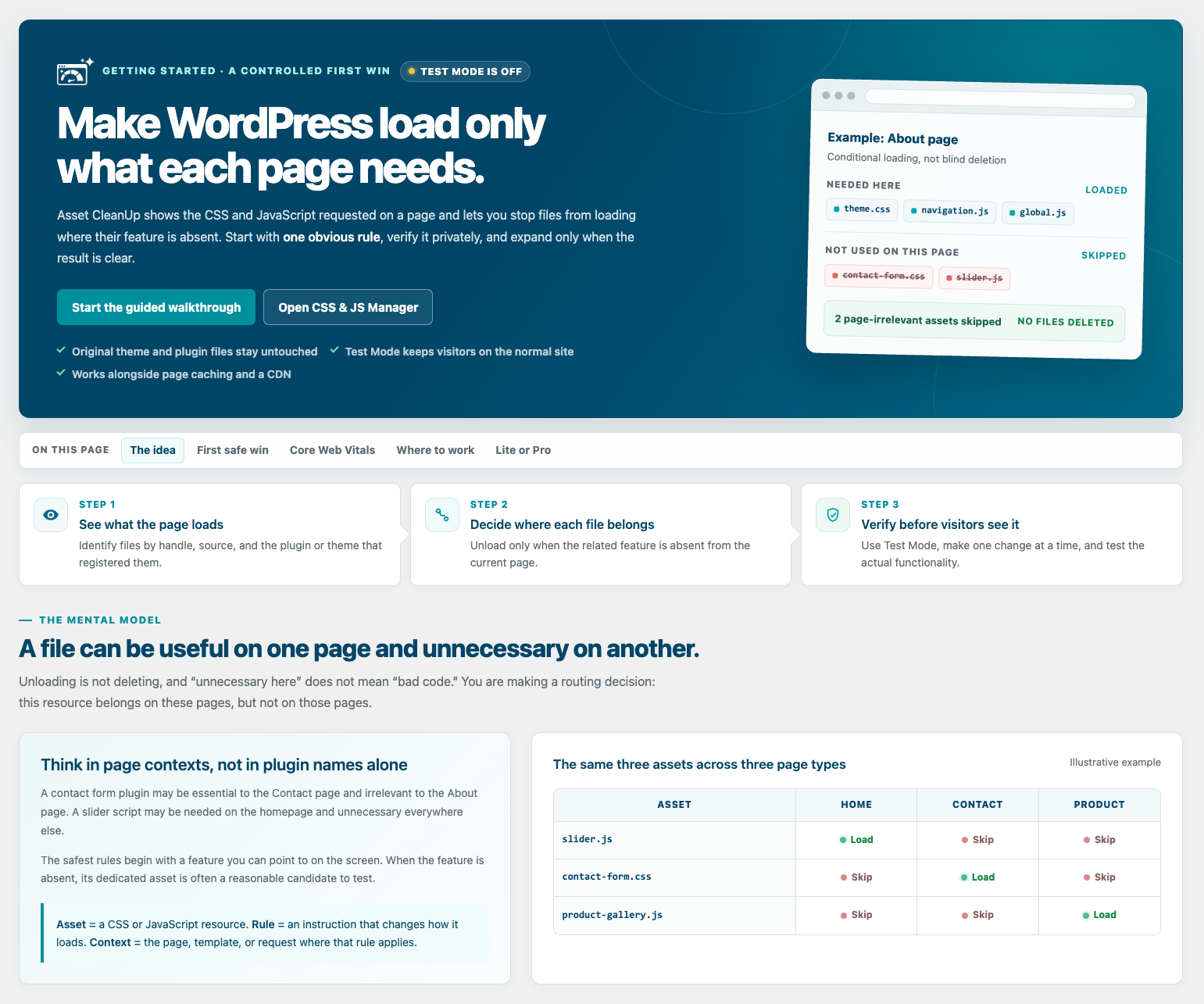Click the 'Illustrative example' label
The height and width of the screenshot is (1004, 1204).
pyautogui.click(x=1115, y=763)
